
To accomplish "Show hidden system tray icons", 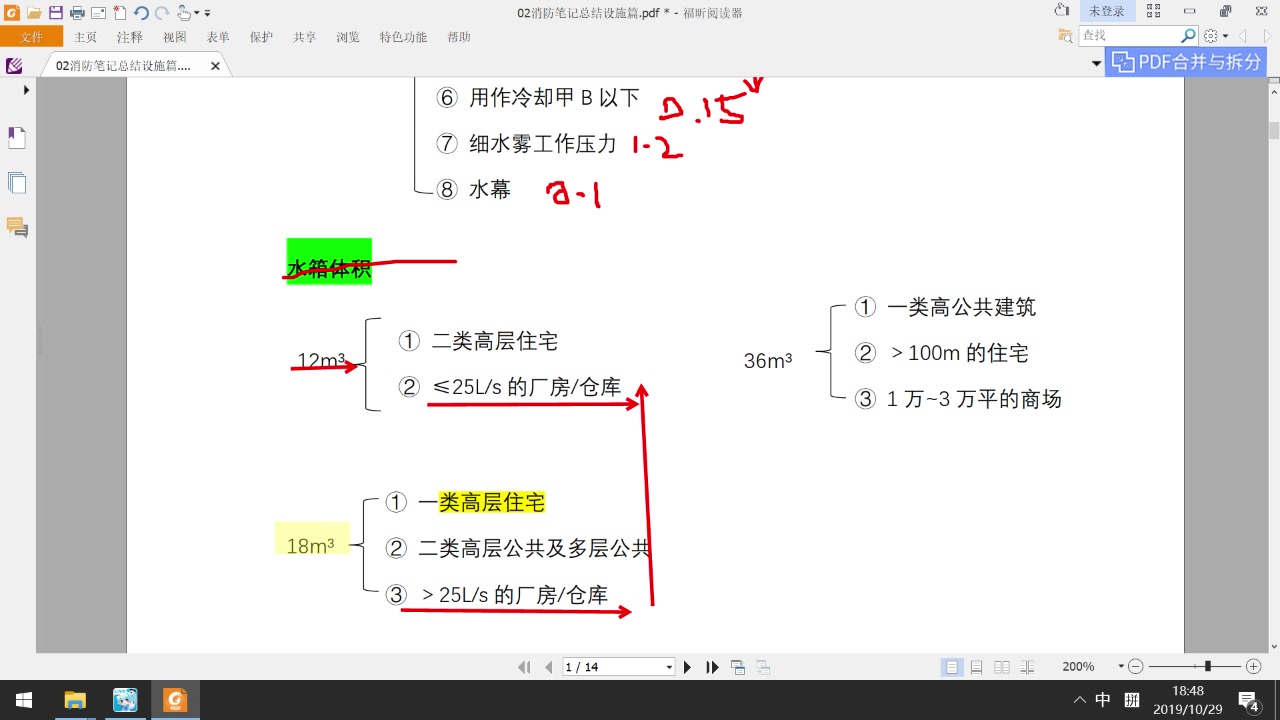I will click(1080, 700).
